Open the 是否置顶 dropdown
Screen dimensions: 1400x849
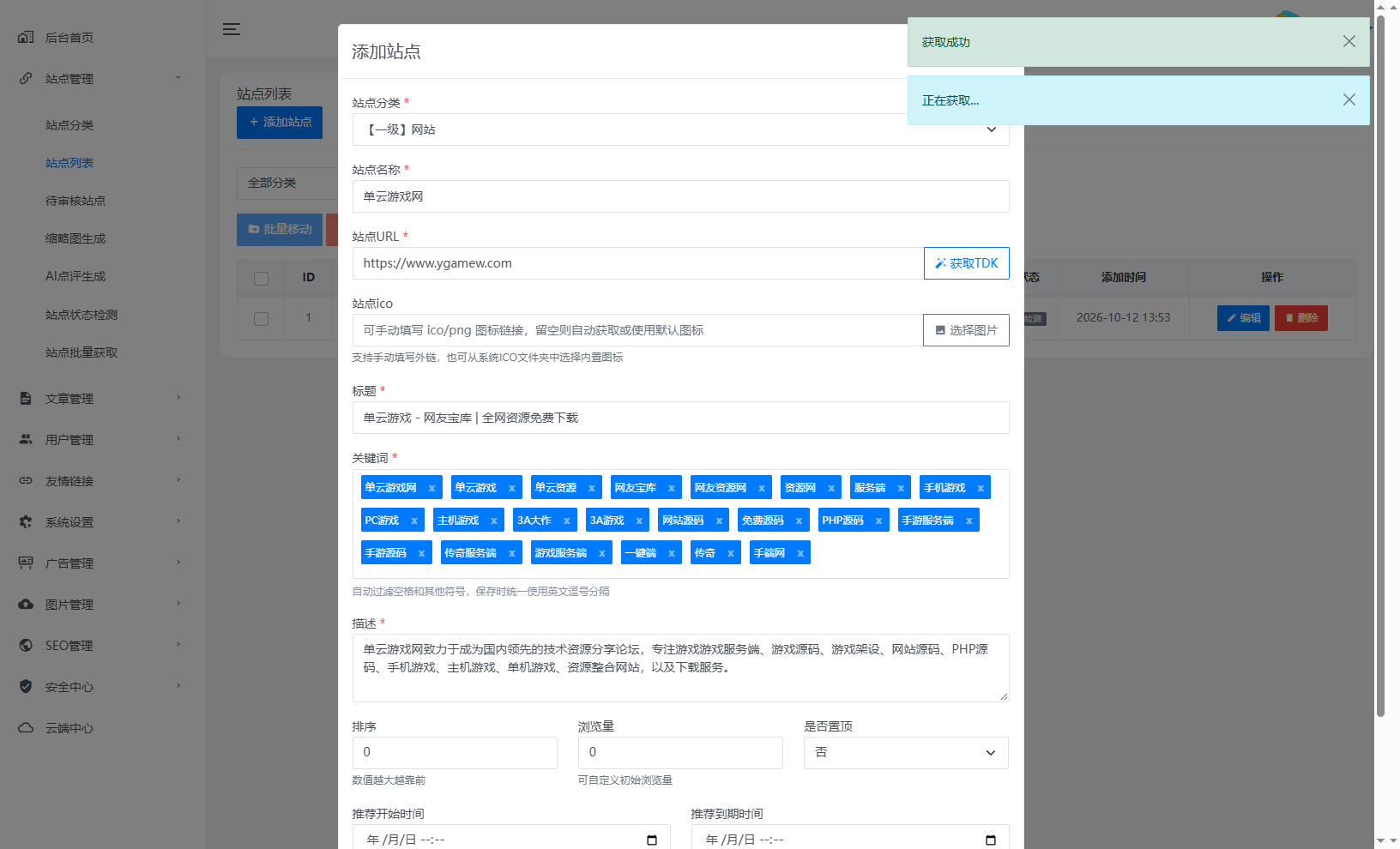point(906,752)
